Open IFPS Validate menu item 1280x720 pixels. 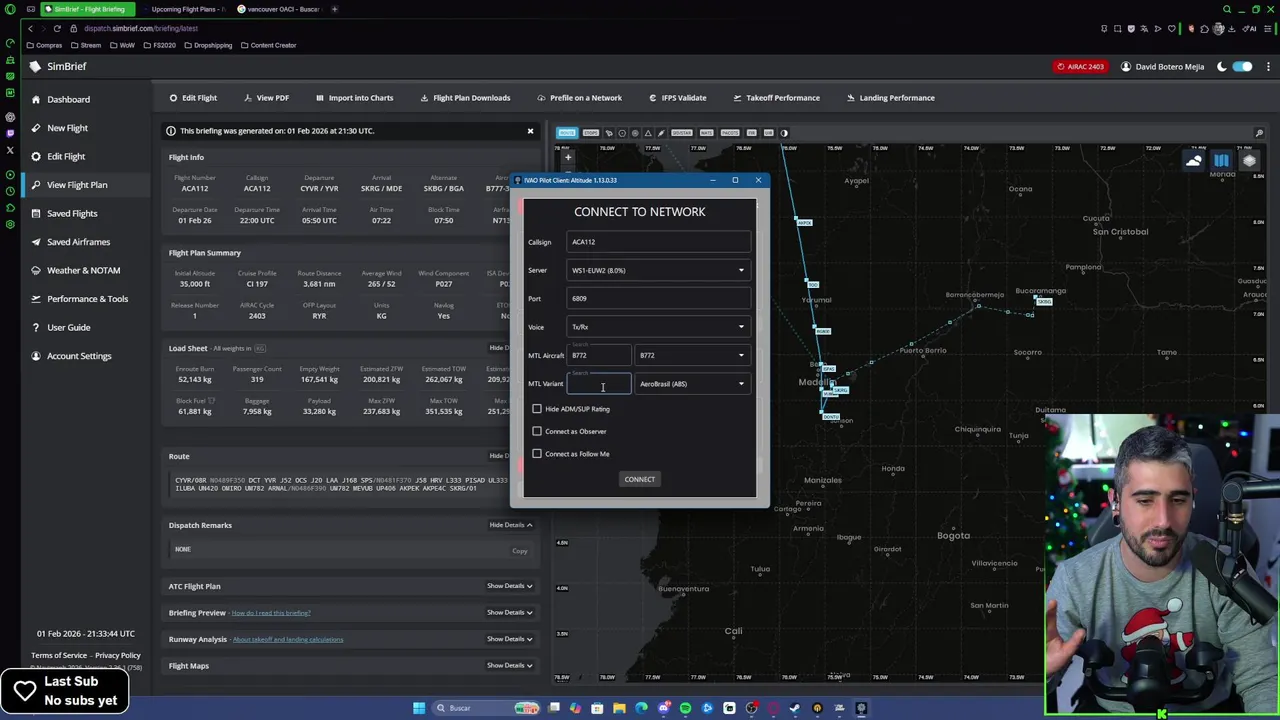click(x=678, y=98)
